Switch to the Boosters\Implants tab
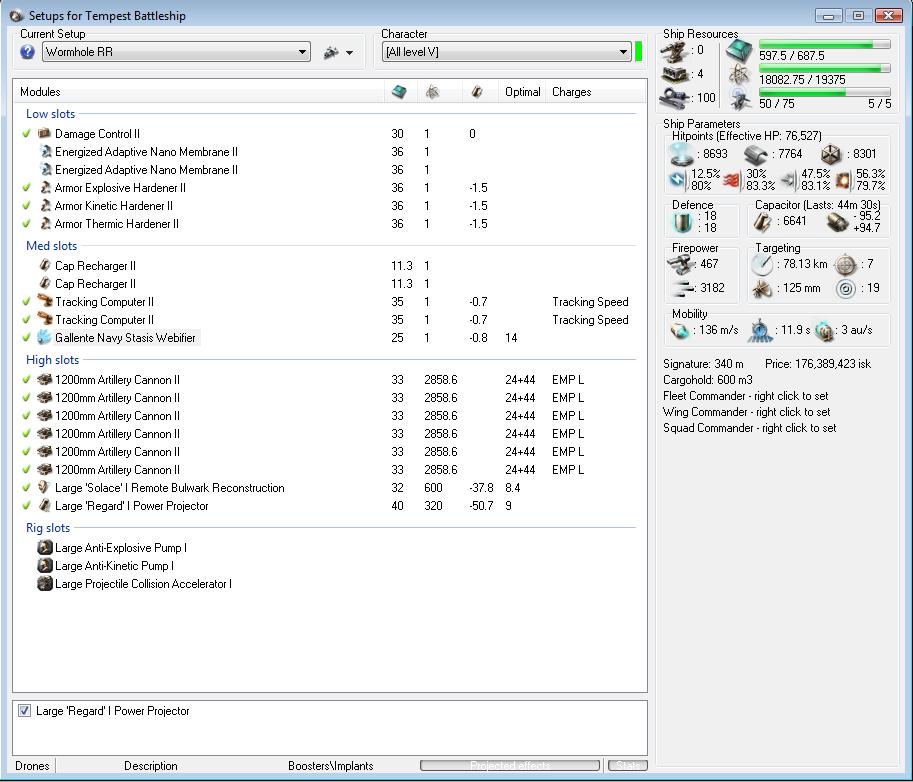 click(331, 766)
